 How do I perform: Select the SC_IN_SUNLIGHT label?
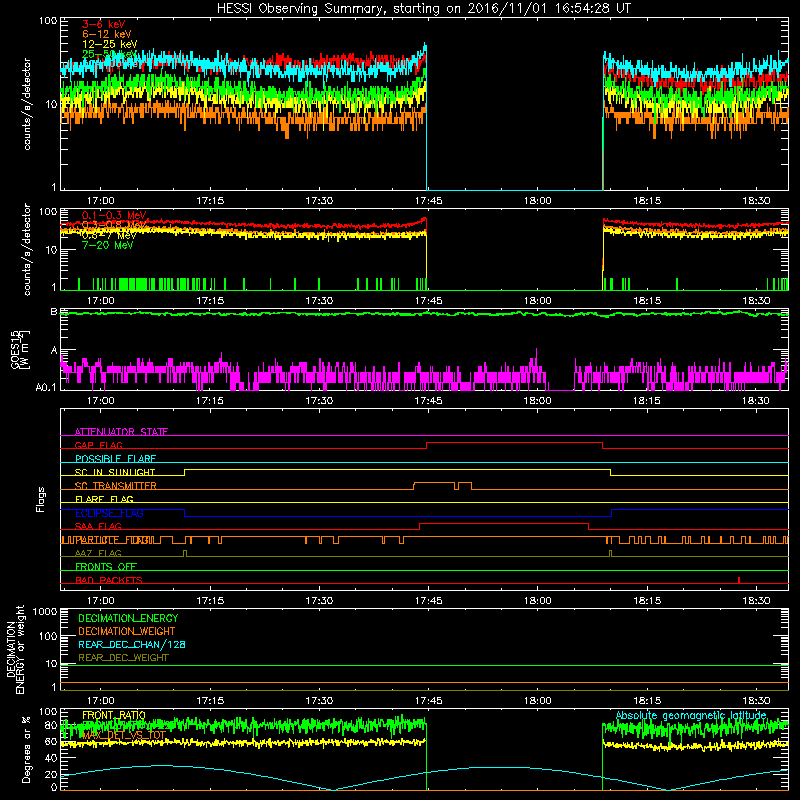[x=115, y=472]
